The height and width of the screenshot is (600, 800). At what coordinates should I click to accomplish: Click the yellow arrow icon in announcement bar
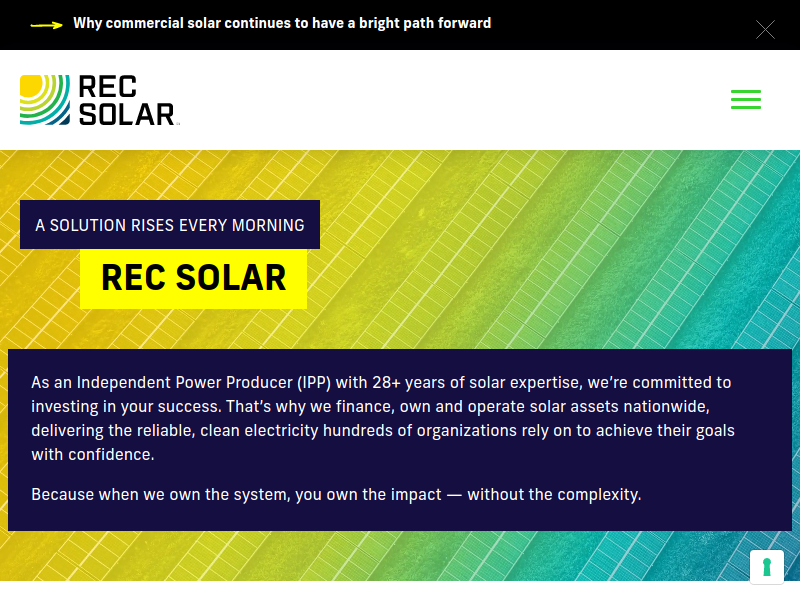tap(47, 24)
